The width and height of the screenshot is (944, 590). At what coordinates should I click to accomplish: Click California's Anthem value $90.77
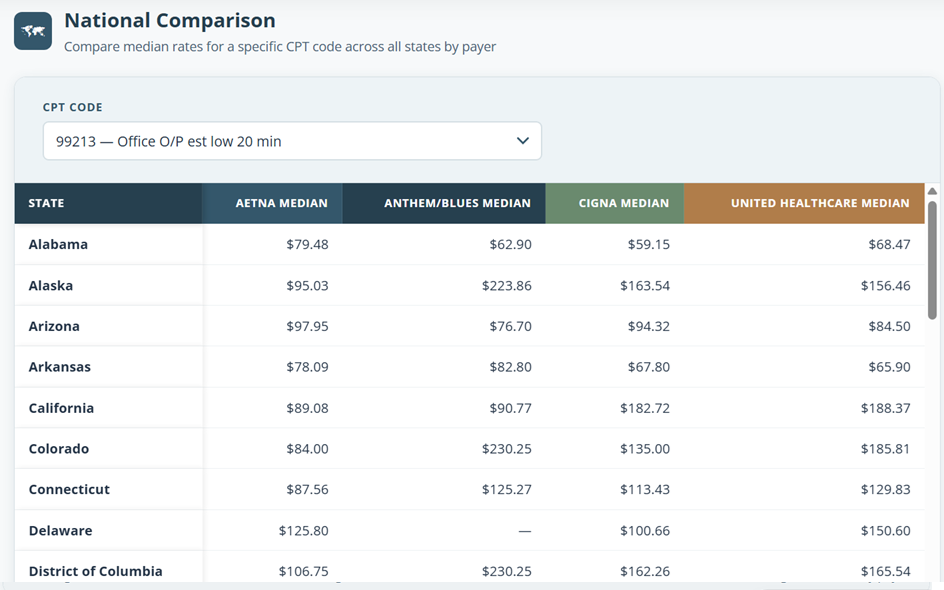511,408
